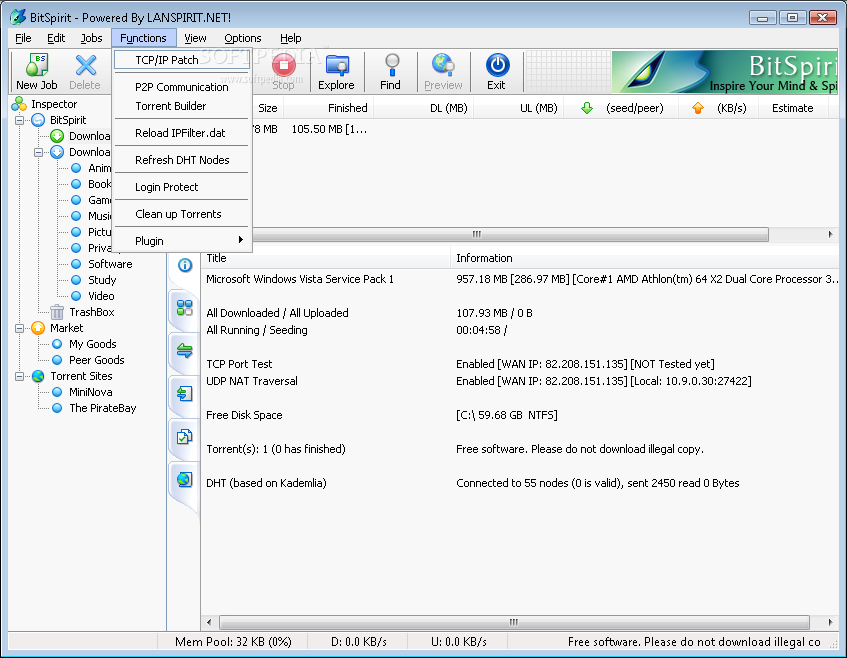Click right arrow of torrent list scrollbar
This screenshot has width=847, height=658.
tap(830, 234)
